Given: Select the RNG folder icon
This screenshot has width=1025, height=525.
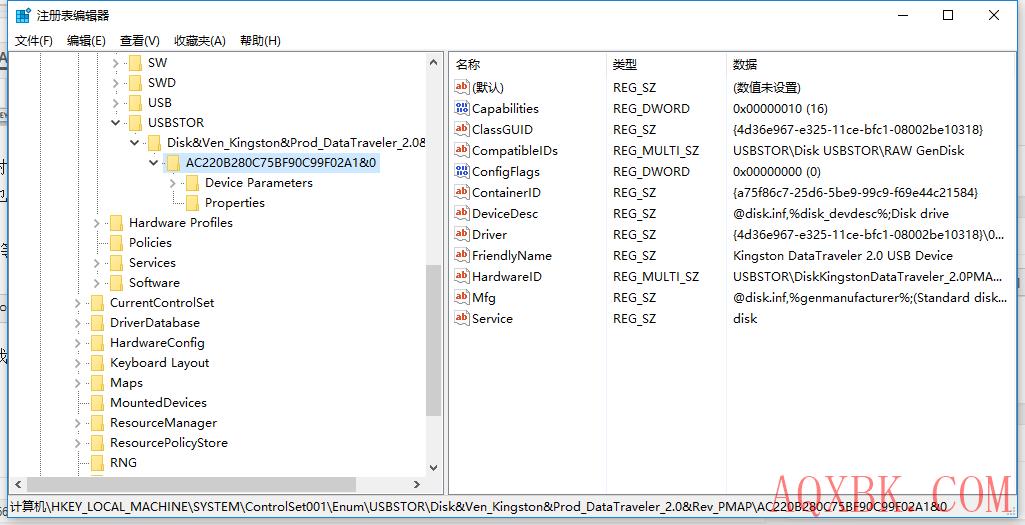Looking at the screenshot, I should pos(97,463).
